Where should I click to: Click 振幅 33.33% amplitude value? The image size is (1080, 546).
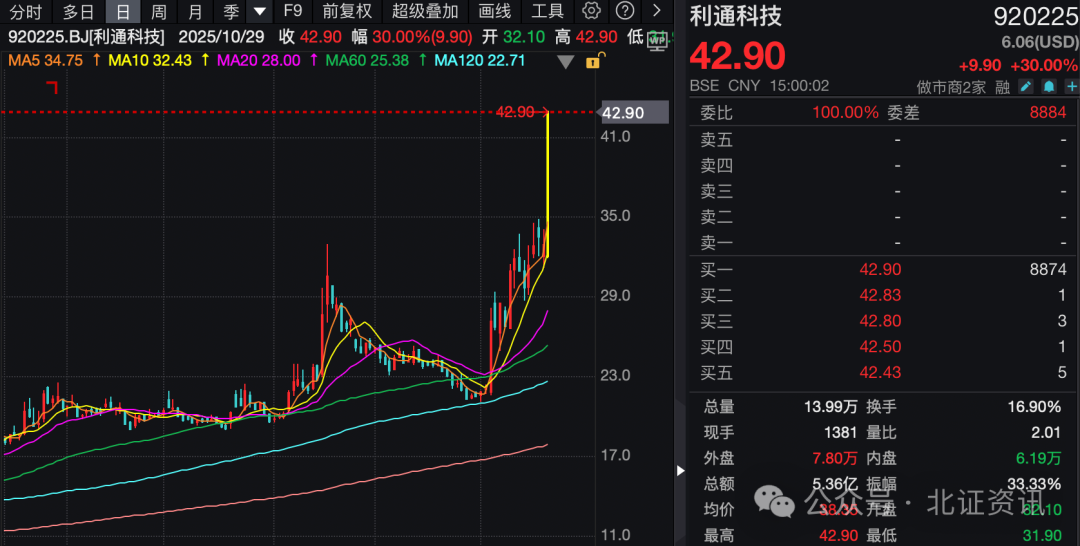coord(1034,485)
